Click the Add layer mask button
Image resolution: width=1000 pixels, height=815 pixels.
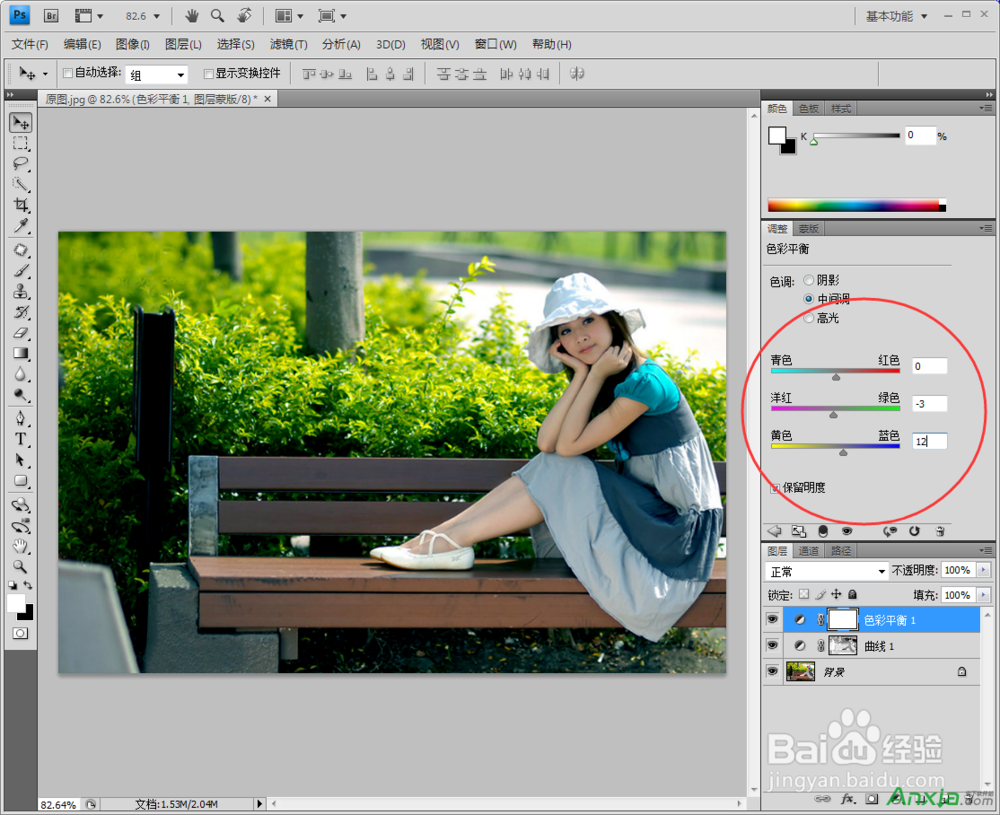(872, 798)
